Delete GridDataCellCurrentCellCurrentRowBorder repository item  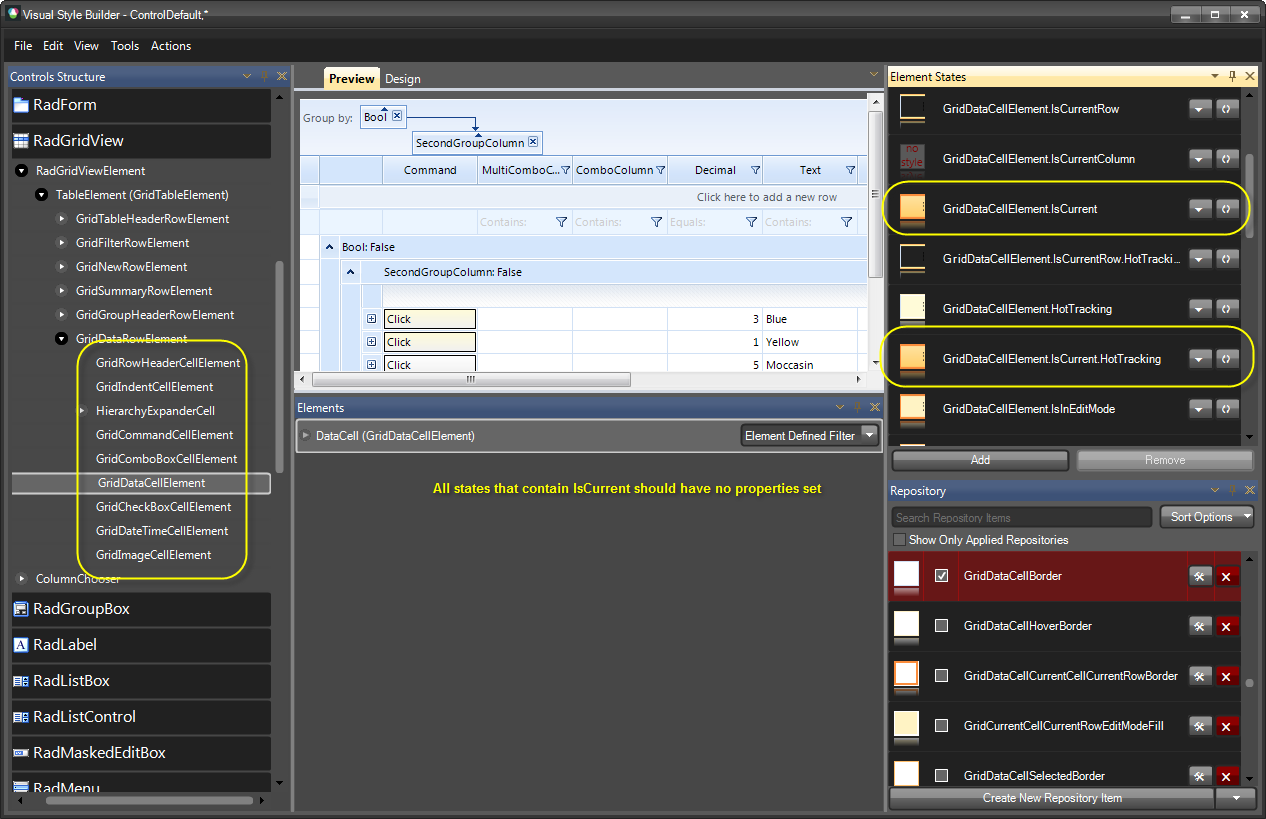click(1227, 676)
